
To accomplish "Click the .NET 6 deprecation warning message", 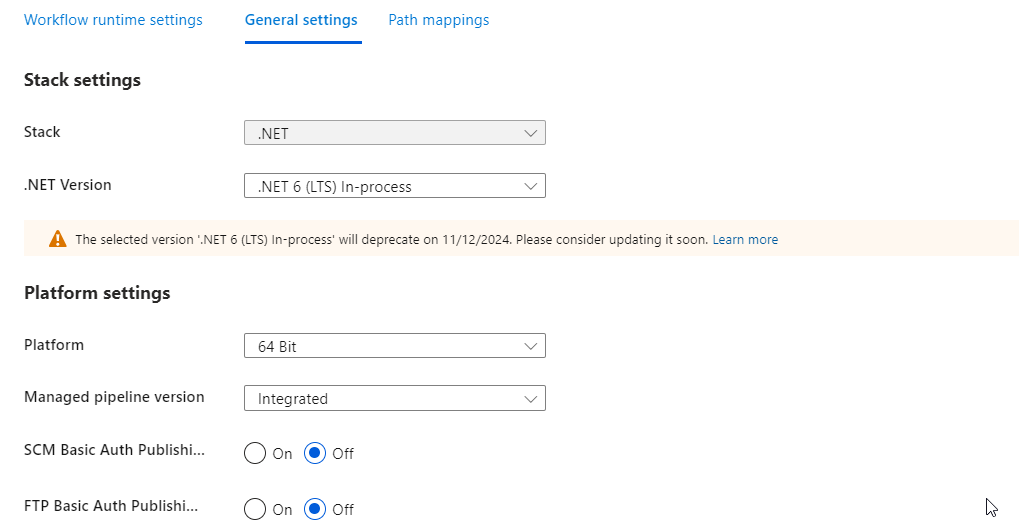I will [x=392, y=240].
